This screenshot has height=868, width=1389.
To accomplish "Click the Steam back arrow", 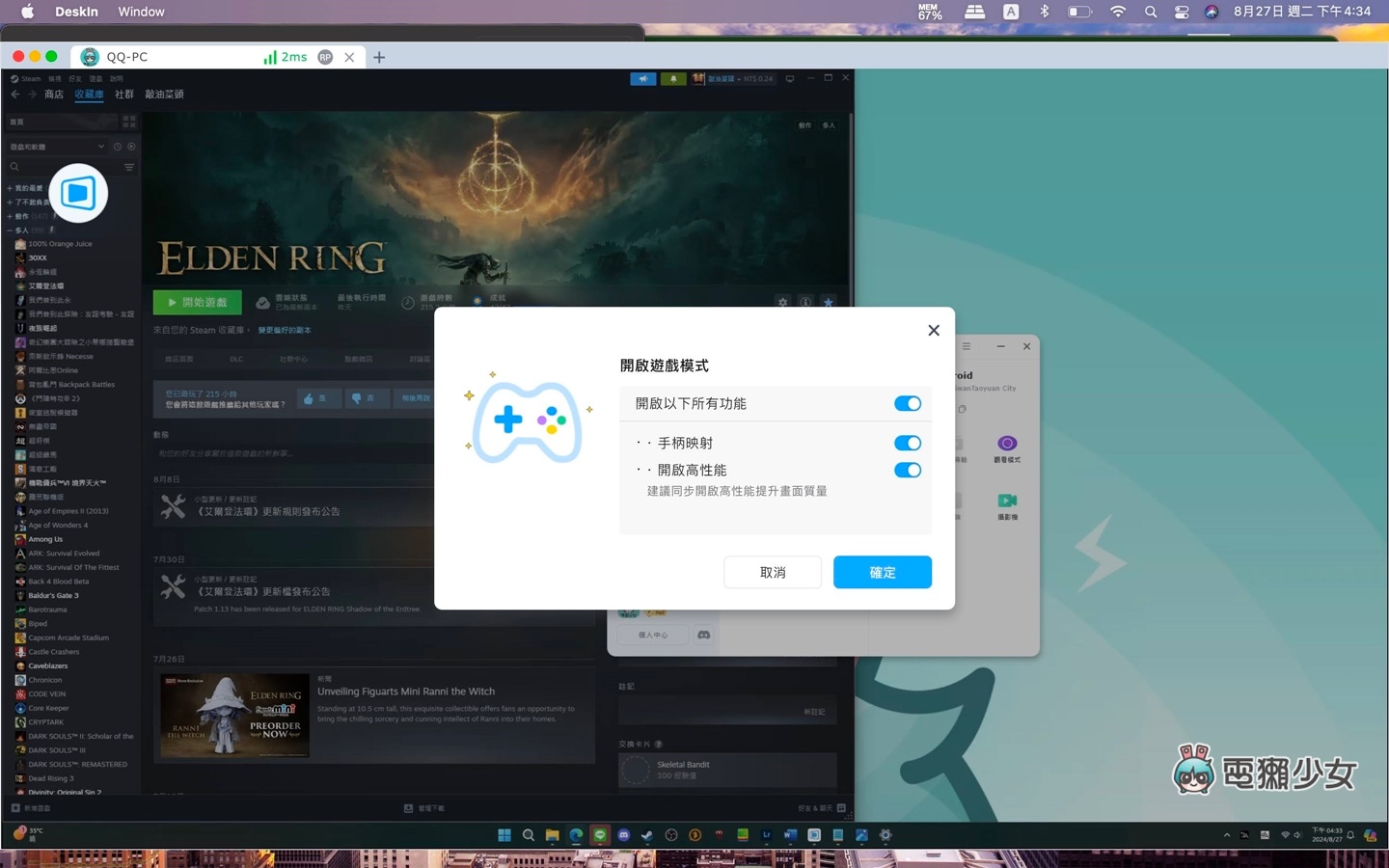I will [15, 95].
